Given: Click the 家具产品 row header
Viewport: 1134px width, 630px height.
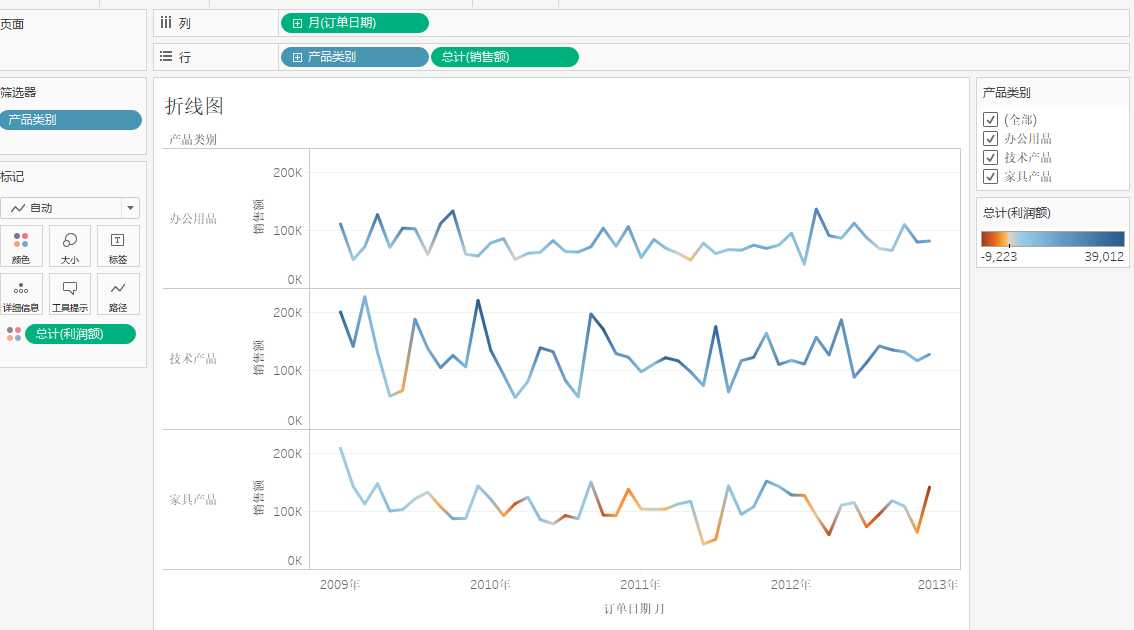Looking at the screenshot, I should click(x=192, y=499).
